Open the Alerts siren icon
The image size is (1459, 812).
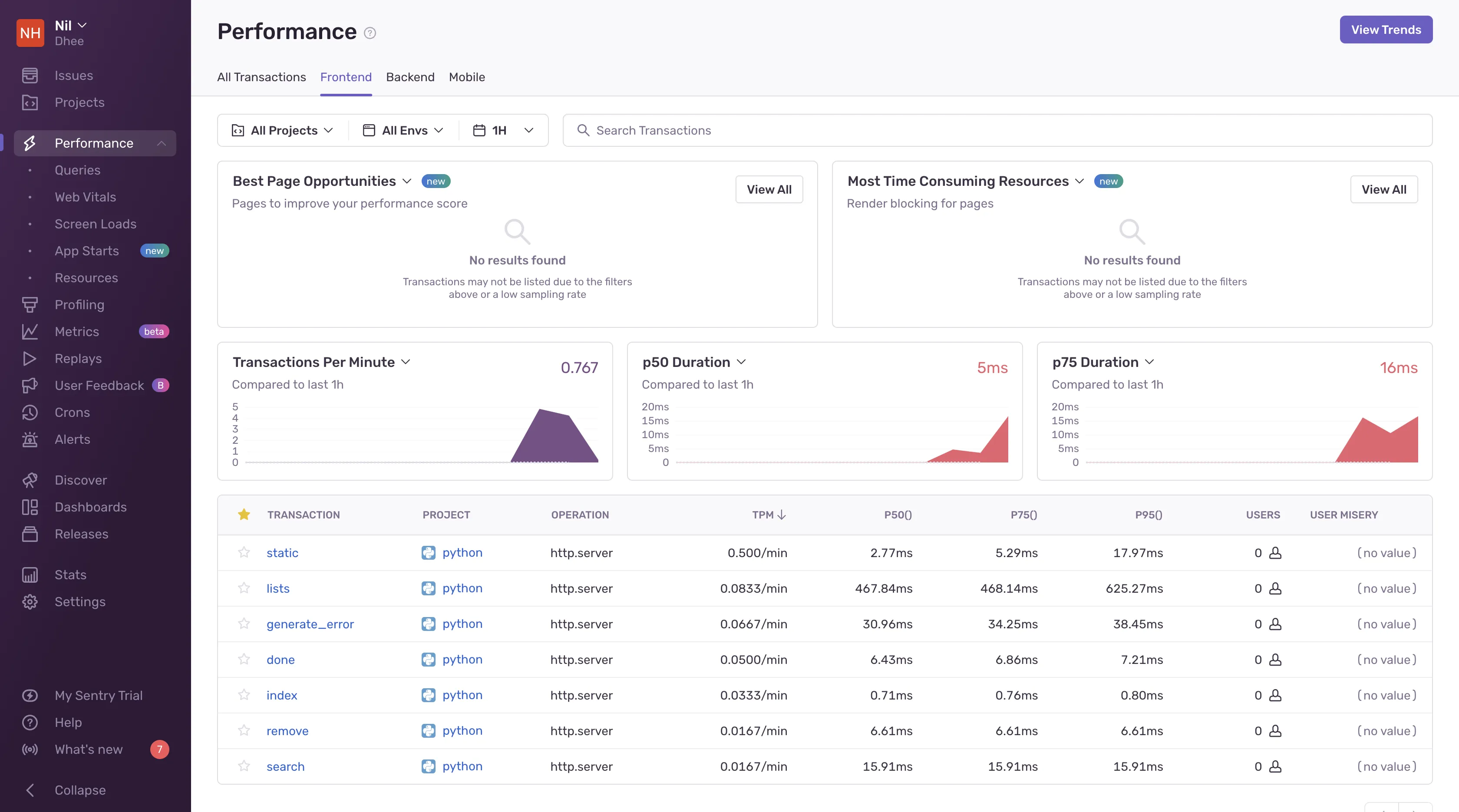pos(30,439)
